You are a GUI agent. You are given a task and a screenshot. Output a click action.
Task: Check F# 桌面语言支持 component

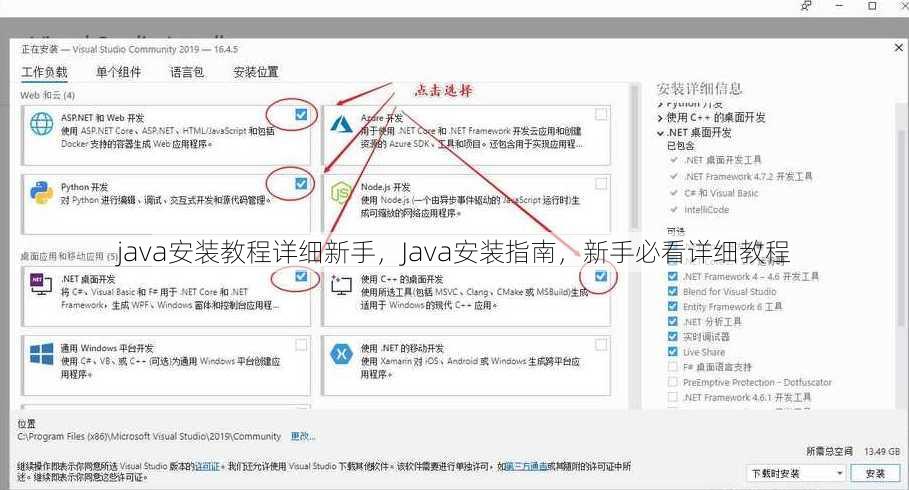[x=672, y=366]
